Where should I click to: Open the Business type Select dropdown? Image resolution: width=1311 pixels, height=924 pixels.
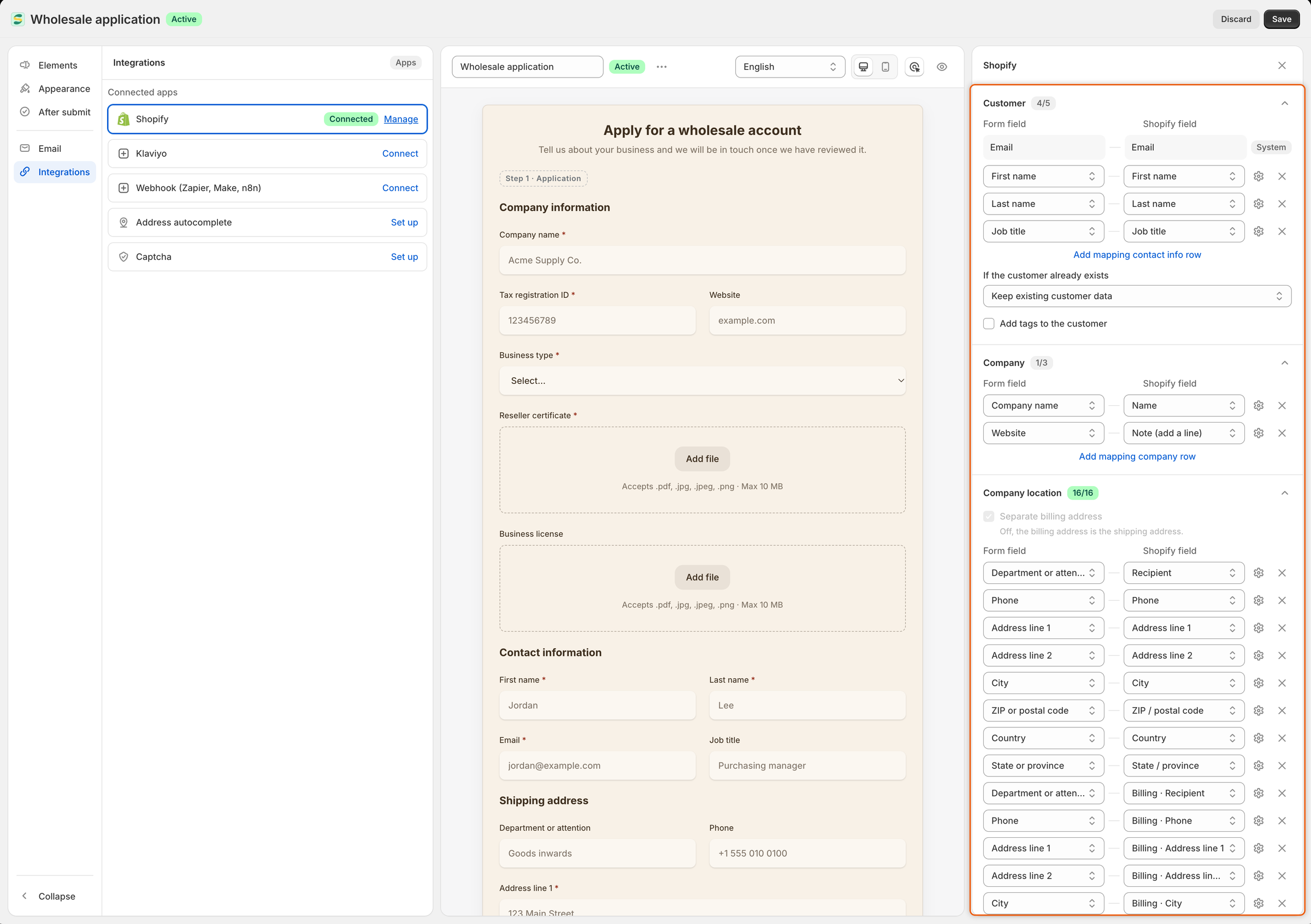coord(702,381)
